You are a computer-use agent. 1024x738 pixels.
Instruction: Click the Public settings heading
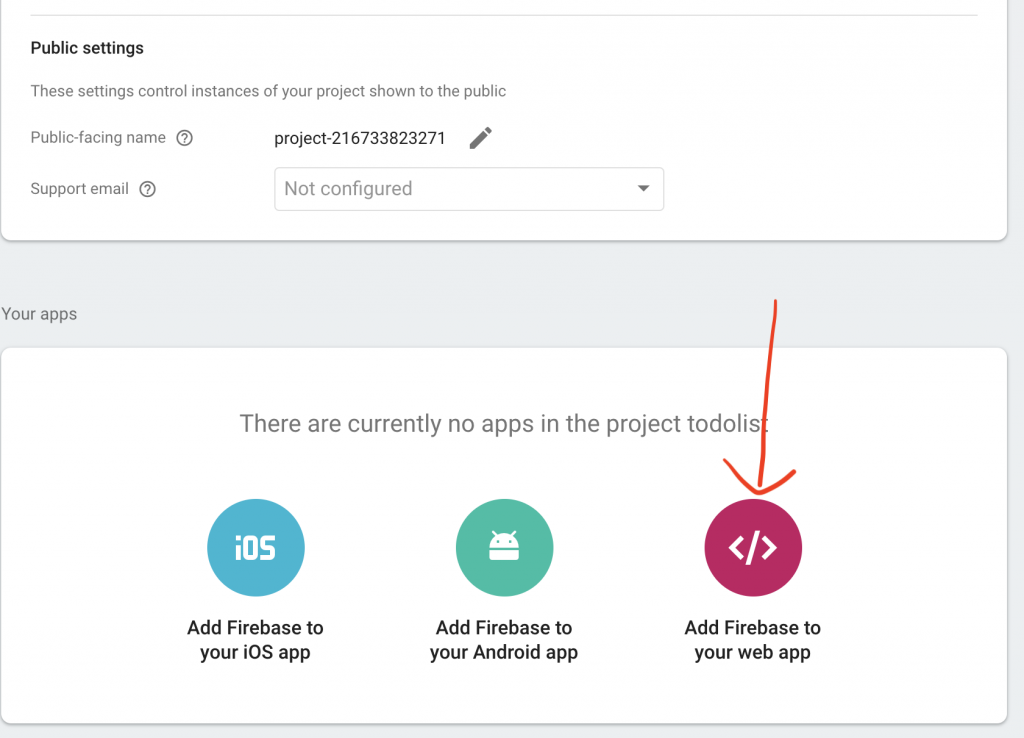tap(87, 48)
